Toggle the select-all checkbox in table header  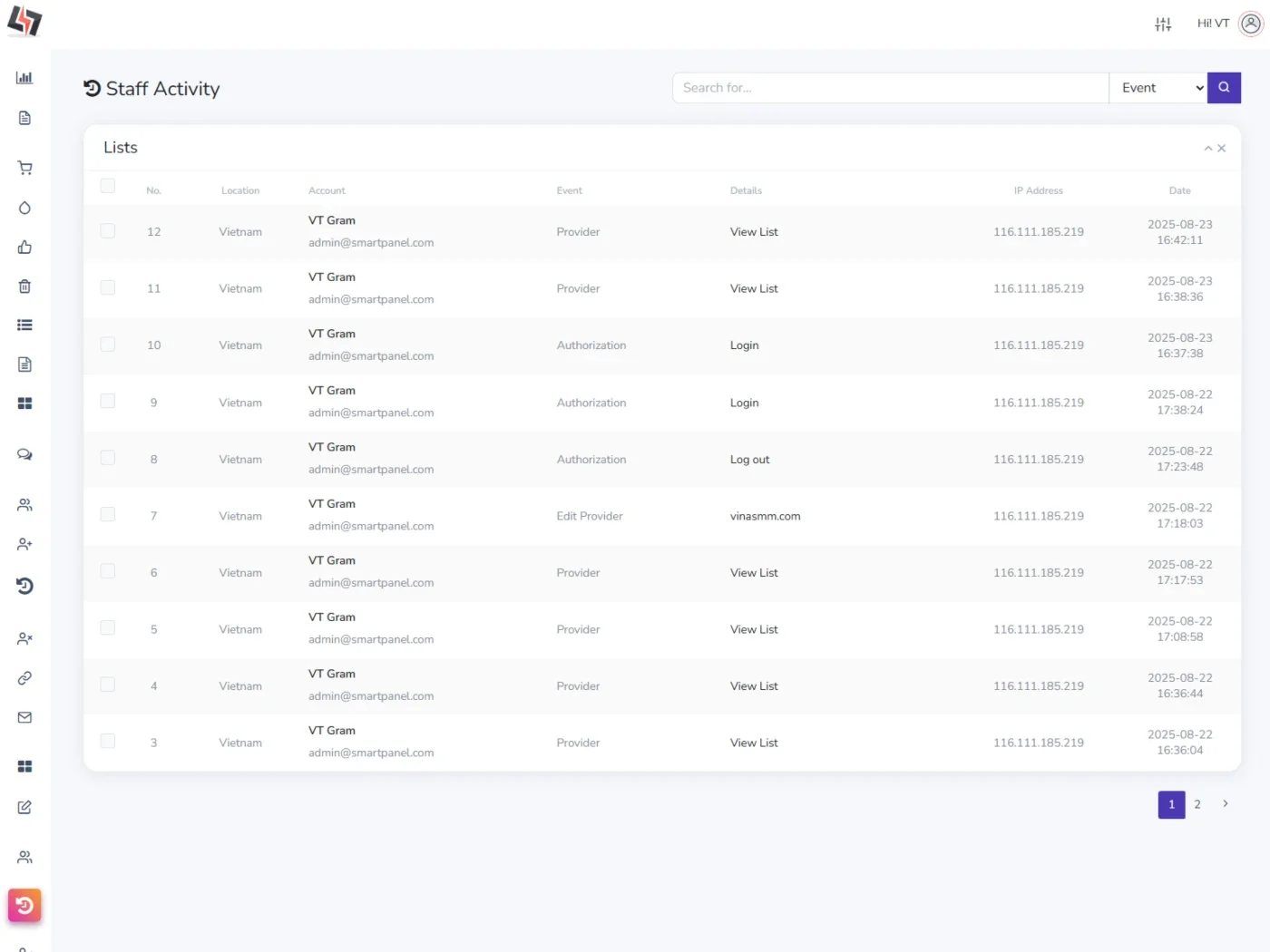click(108, 186)
